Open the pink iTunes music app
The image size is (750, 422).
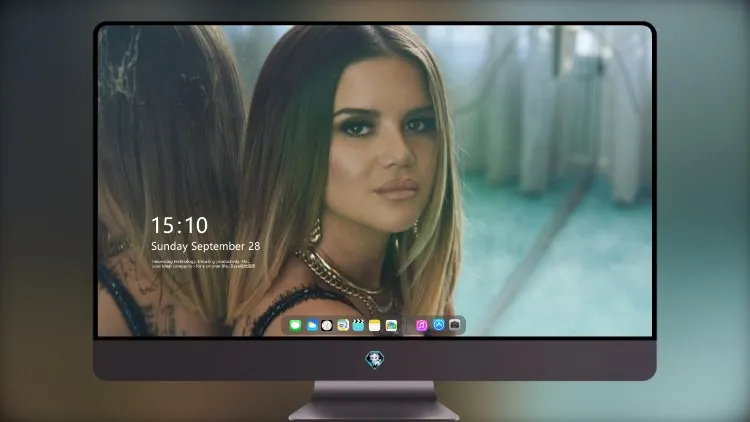point(421,326)
